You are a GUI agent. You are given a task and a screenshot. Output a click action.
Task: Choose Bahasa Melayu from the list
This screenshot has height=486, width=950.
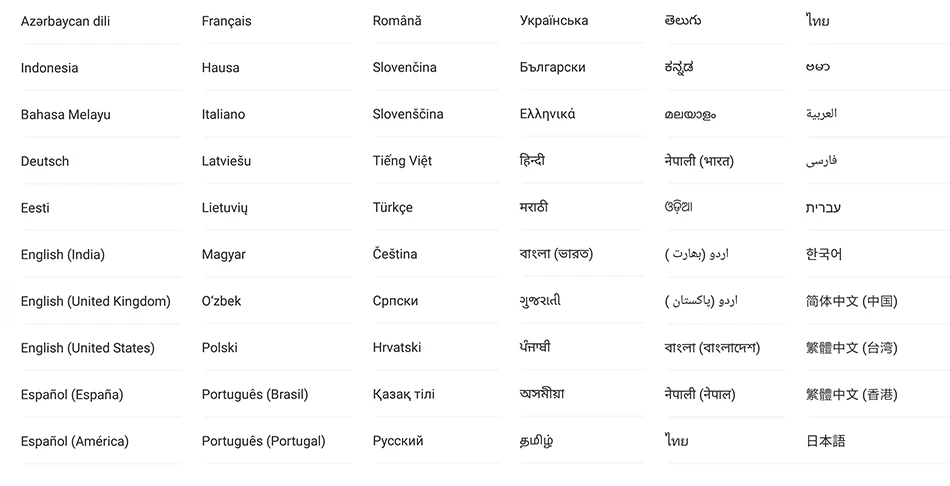coord(65,115)
